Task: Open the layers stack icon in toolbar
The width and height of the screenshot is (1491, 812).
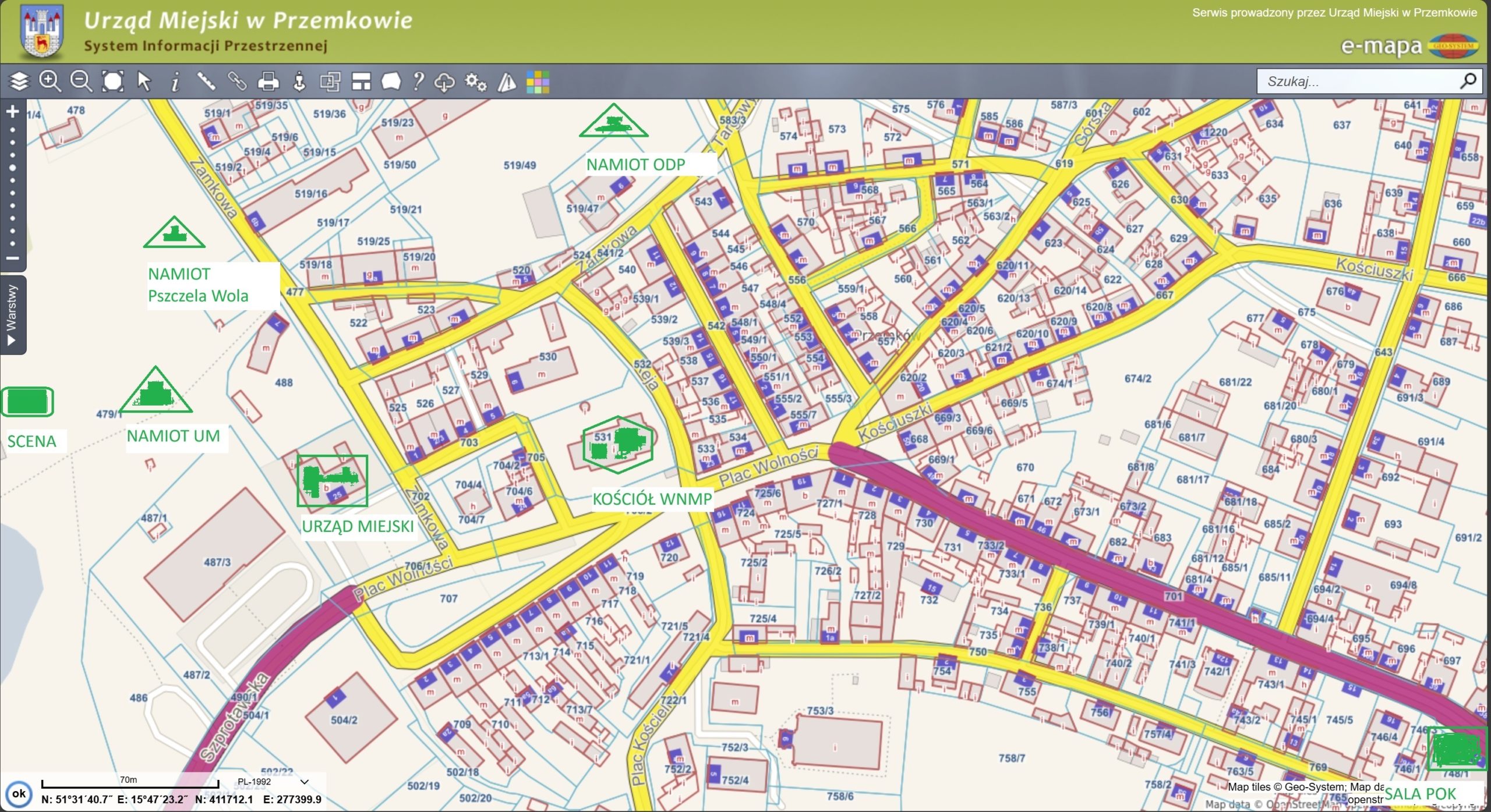Action: (19, 81)
